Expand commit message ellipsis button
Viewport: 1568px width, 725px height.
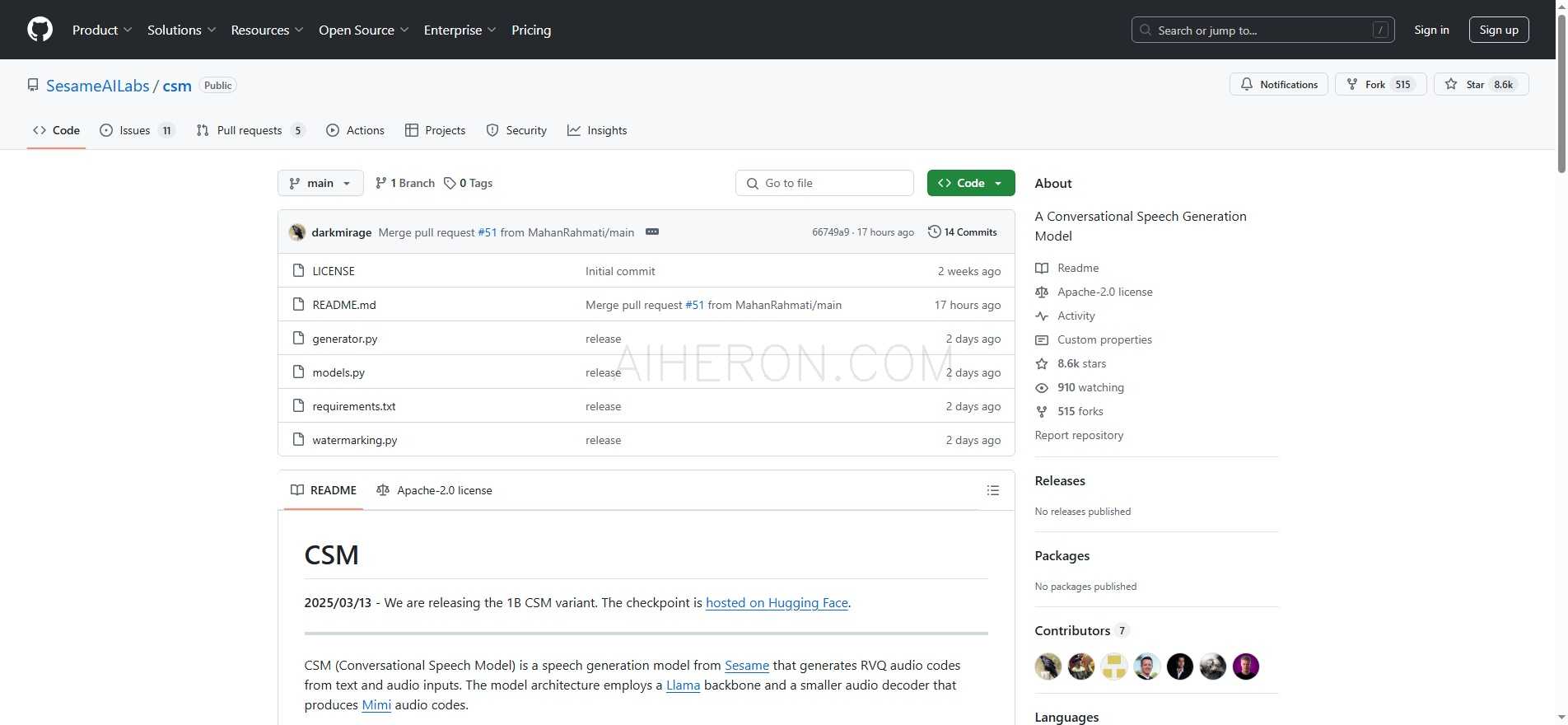652,232
